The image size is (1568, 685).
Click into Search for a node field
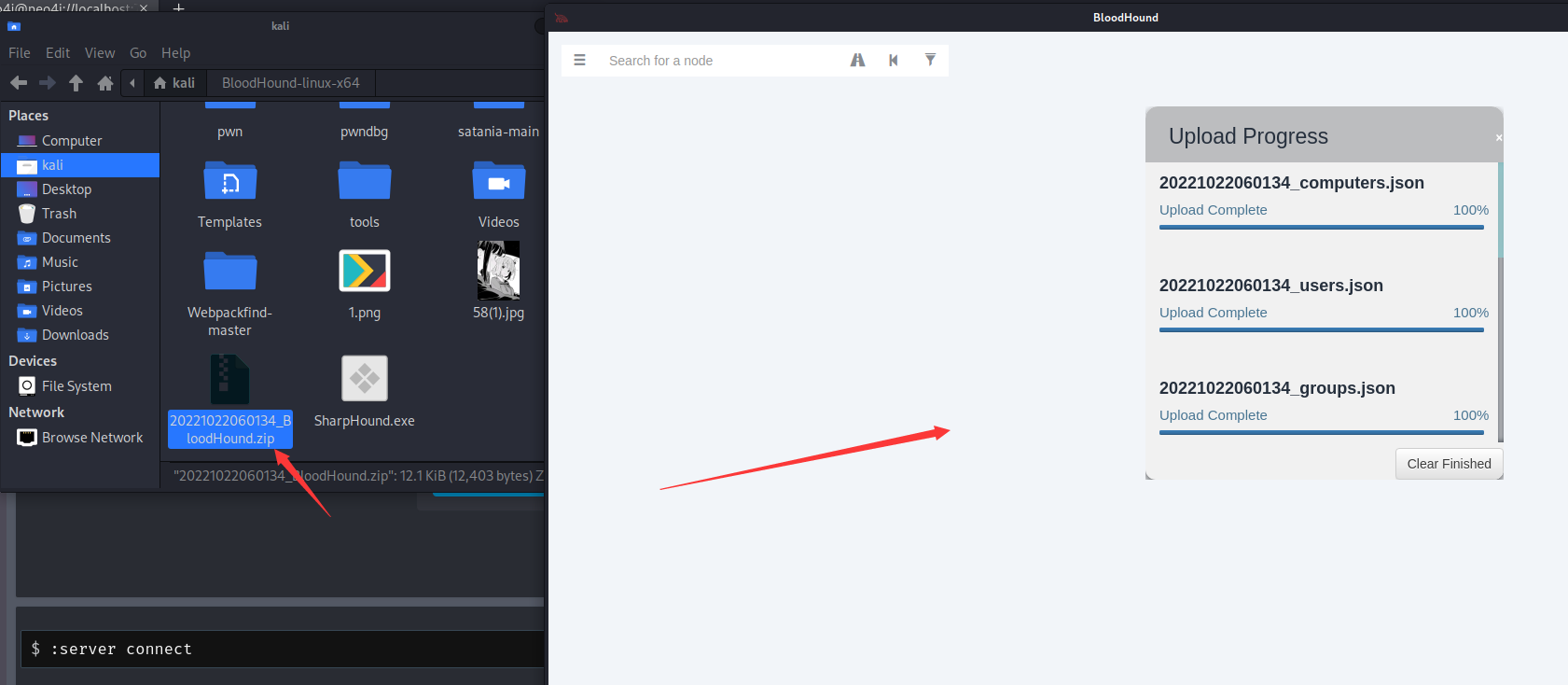tap(718, 61)
